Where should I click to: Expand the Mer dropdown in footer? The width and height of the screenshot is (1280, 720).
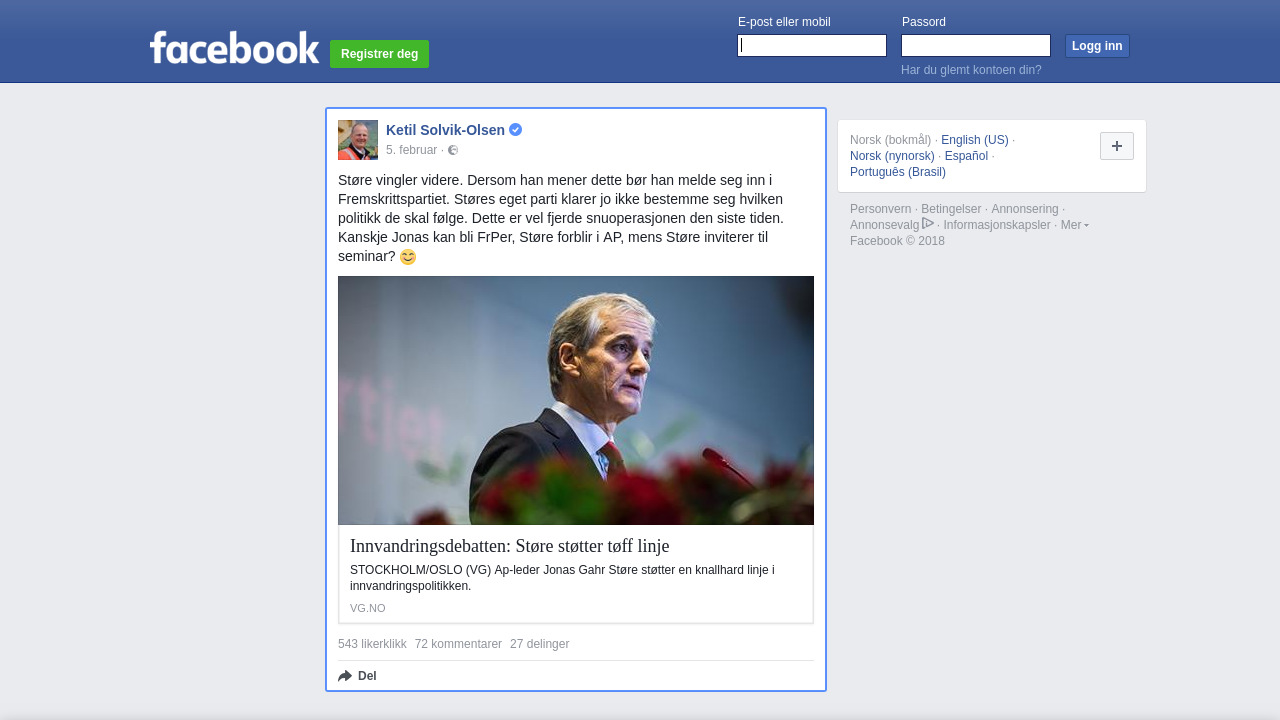(1074, 225)
